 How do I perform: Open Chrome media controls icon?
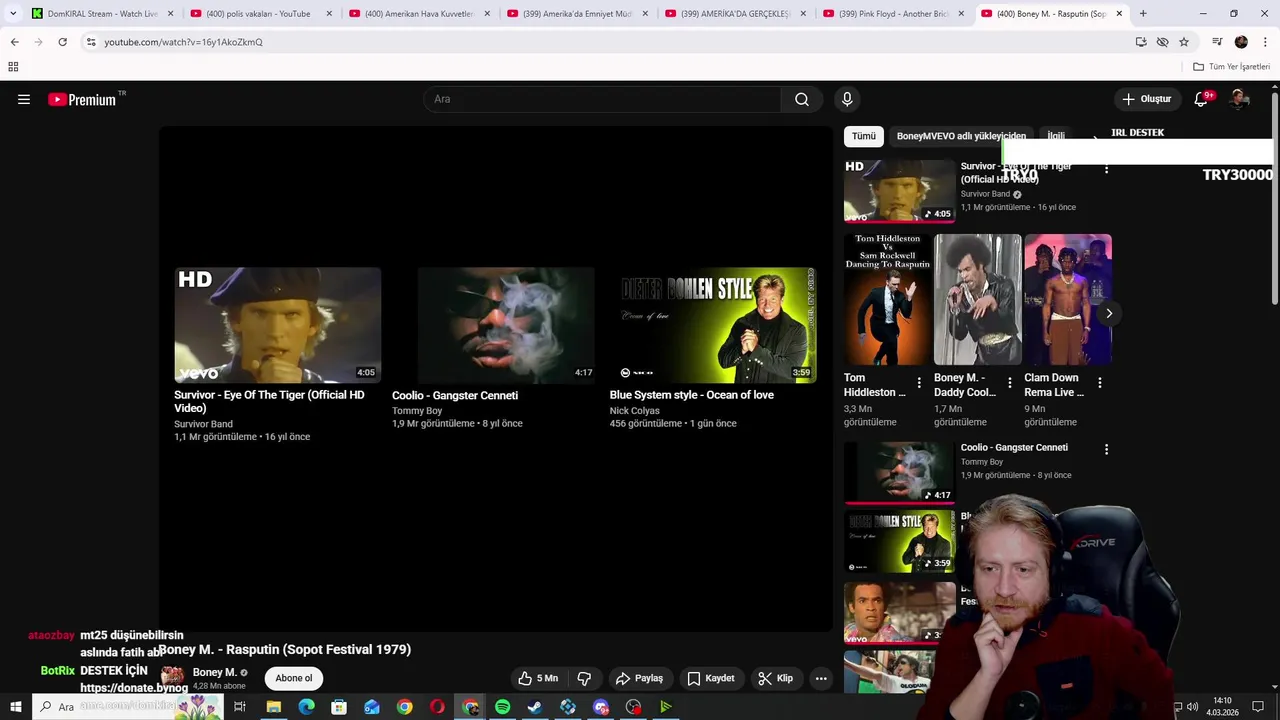(1217, 42)
